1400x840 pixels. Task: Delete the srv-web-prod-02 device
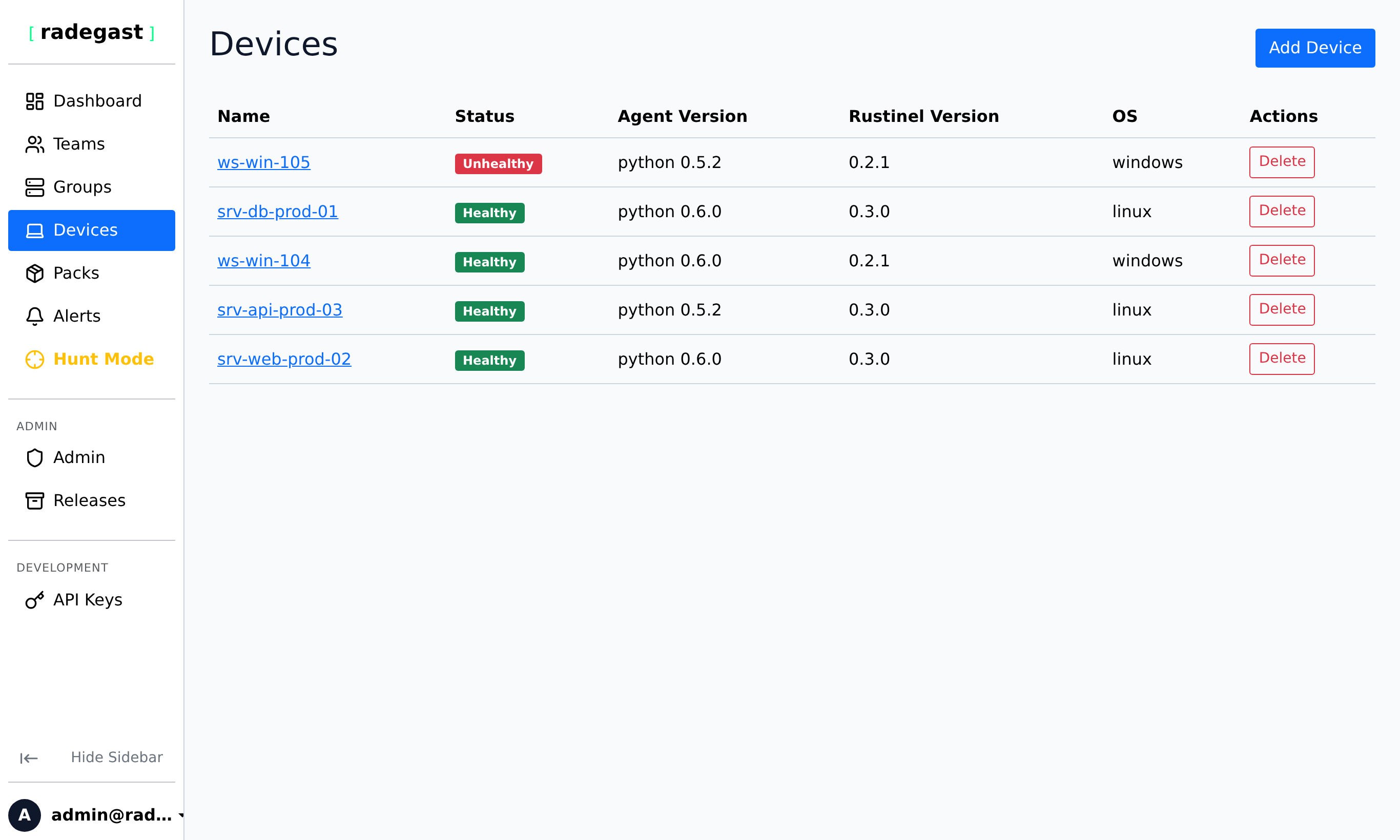1282,360
